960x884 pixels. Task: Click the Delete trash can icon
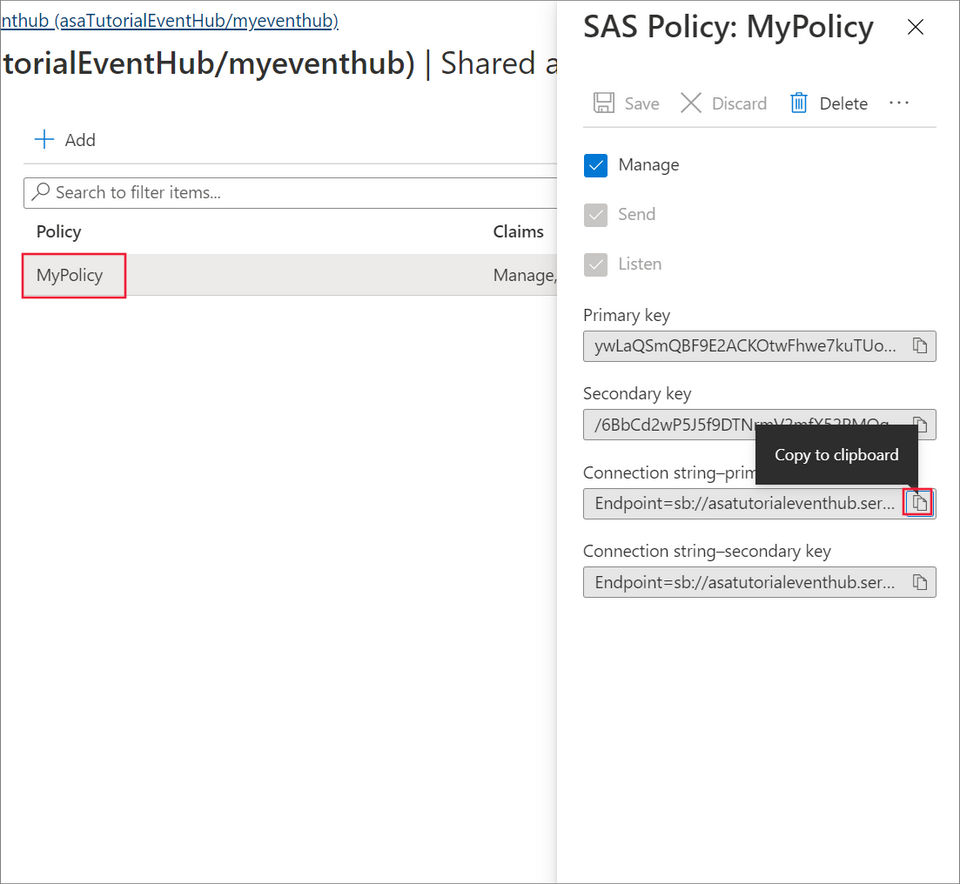pos(799,103)
